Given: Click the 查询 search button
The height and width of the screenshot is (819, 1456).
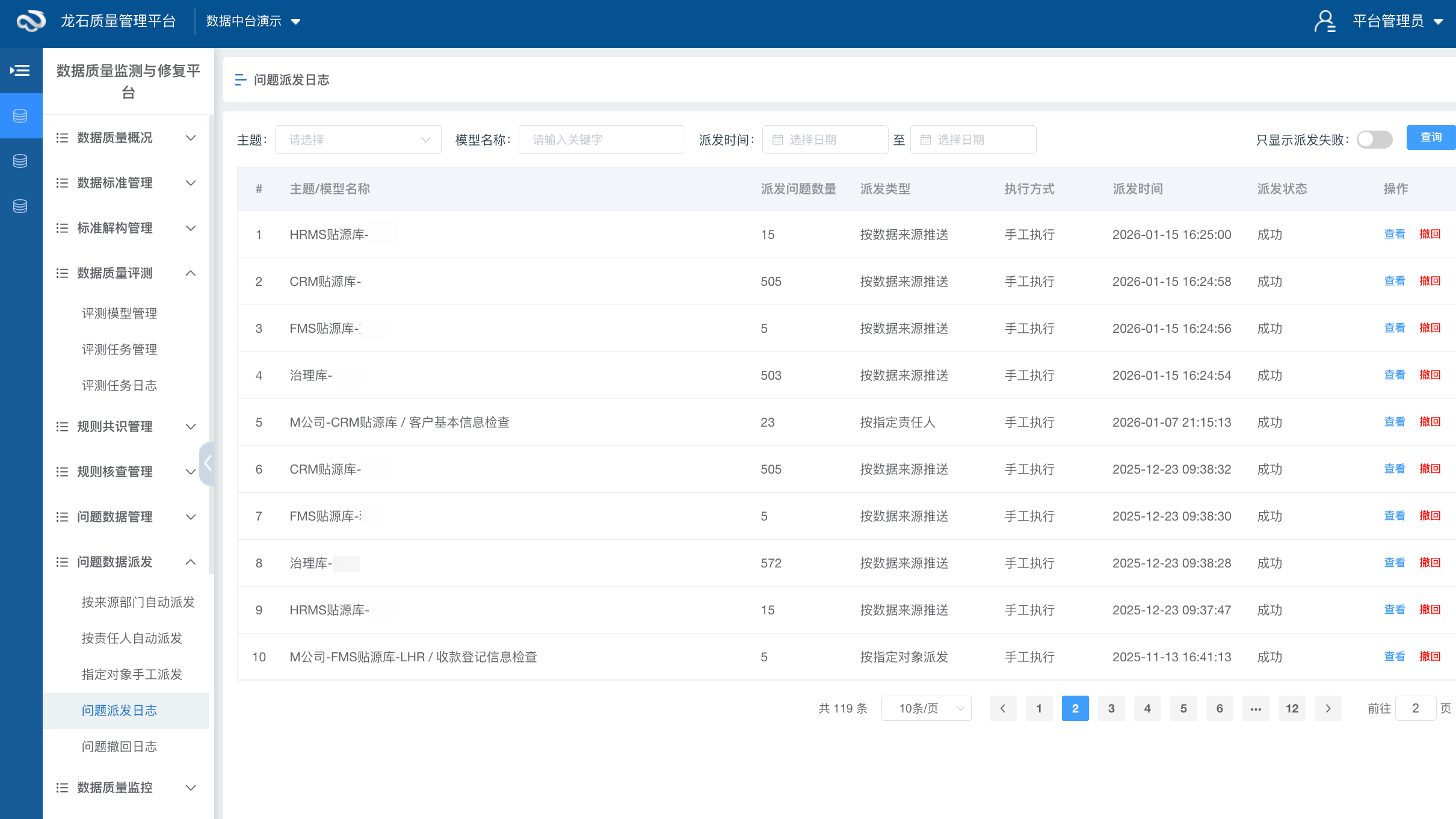Looking at the screenshot, I should [1431, 137].
